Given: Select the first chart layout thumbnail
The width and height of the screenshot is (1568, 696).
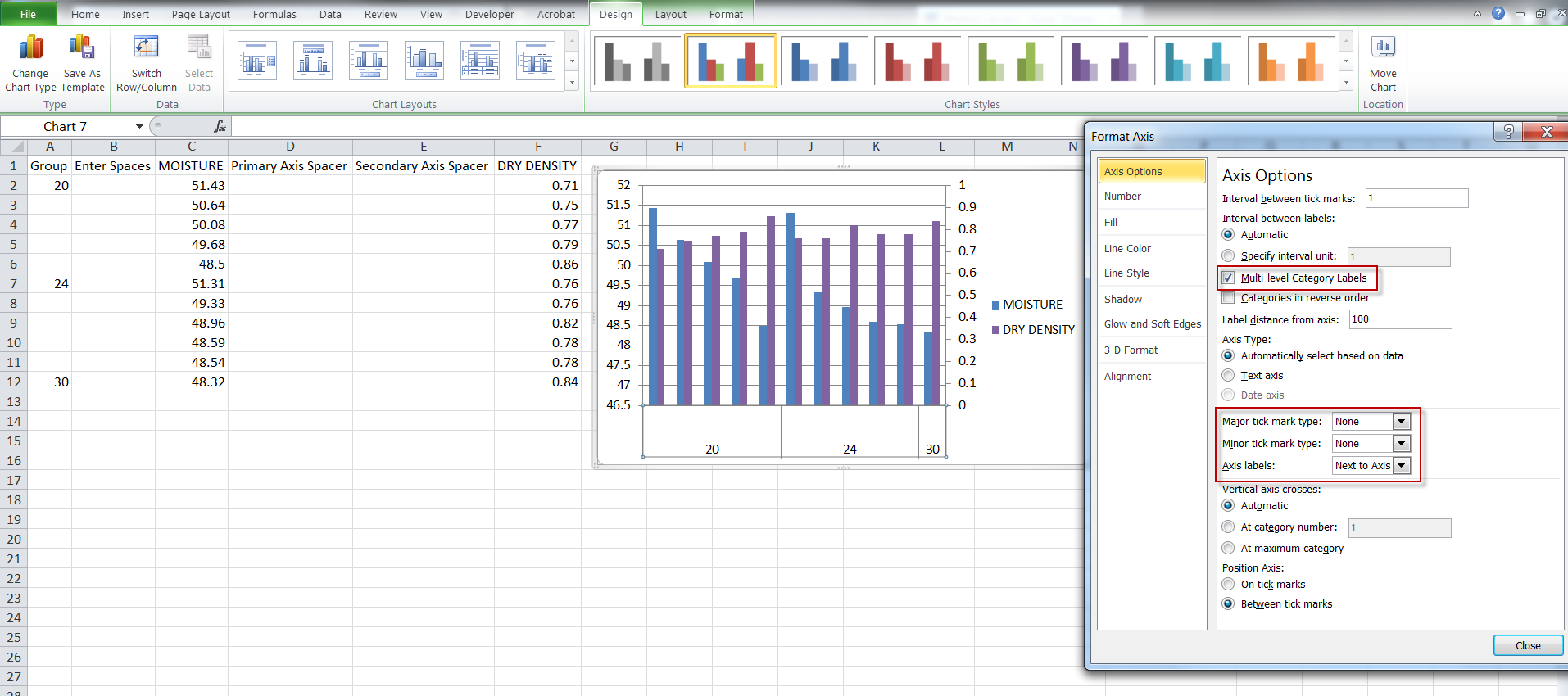Looking at the screenshot, I should pos(257,61).
